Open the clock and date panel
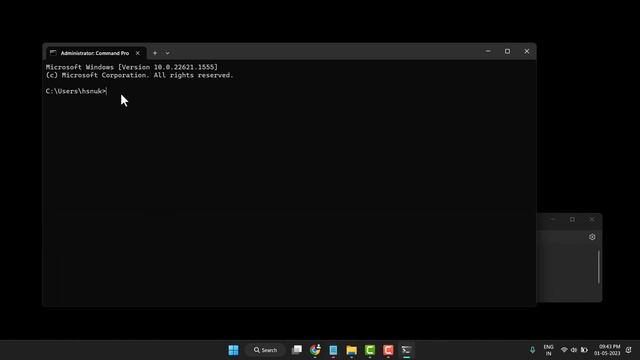Screen dimensions: 640x360 point(607,350)
